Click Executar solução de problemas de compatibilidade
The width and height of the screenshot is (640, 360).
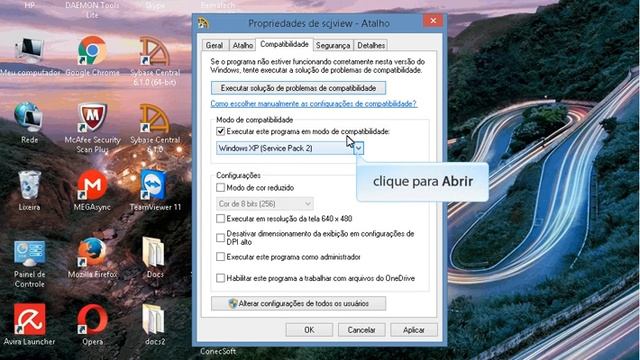(298, 88)
